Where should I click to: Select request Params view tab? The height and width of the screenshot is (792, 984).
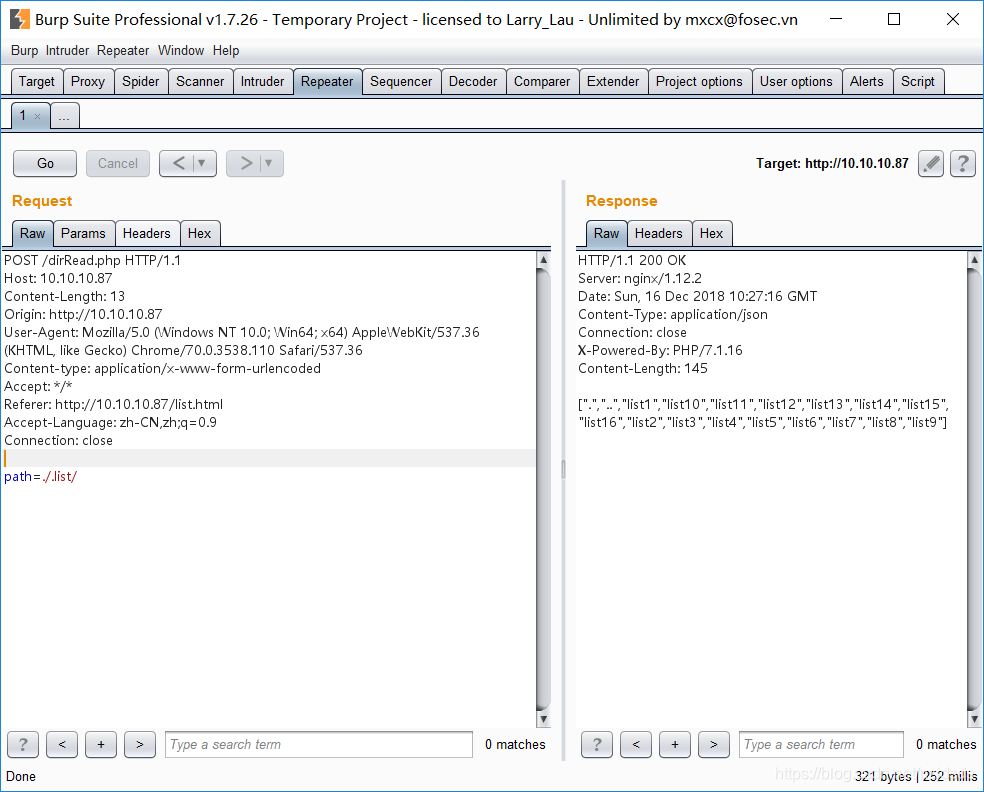(83, 233)
